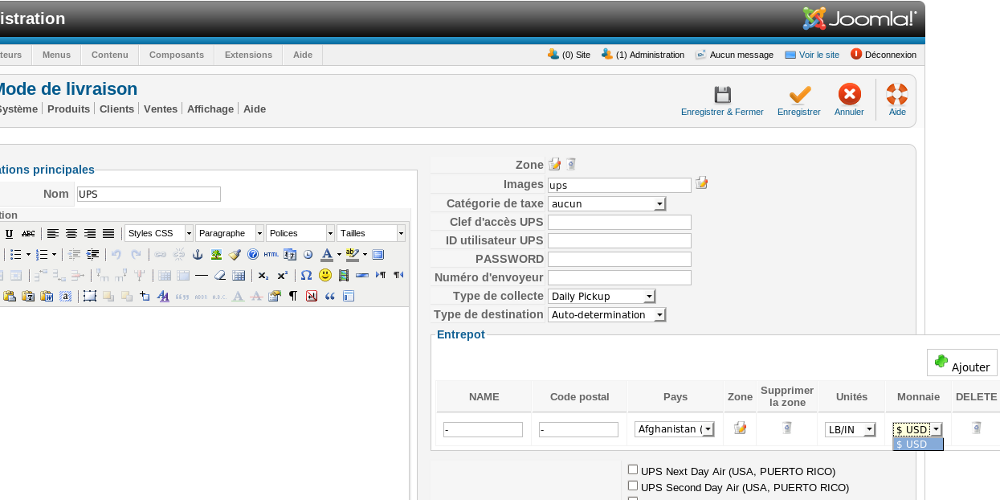Click the zone edit icon beside Zone label

click(555, 165)
